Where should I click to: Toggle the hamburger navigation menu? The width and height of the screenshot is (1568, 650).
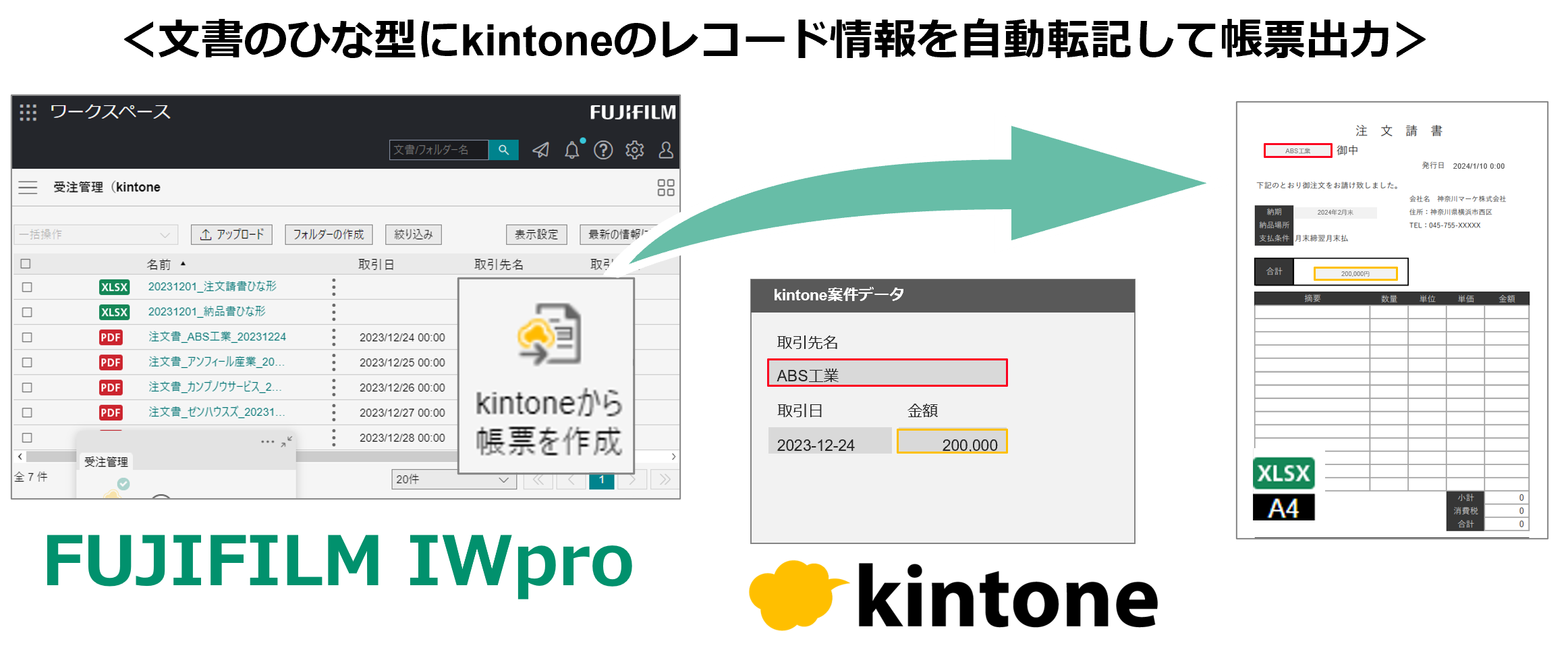tap(28, 188)
